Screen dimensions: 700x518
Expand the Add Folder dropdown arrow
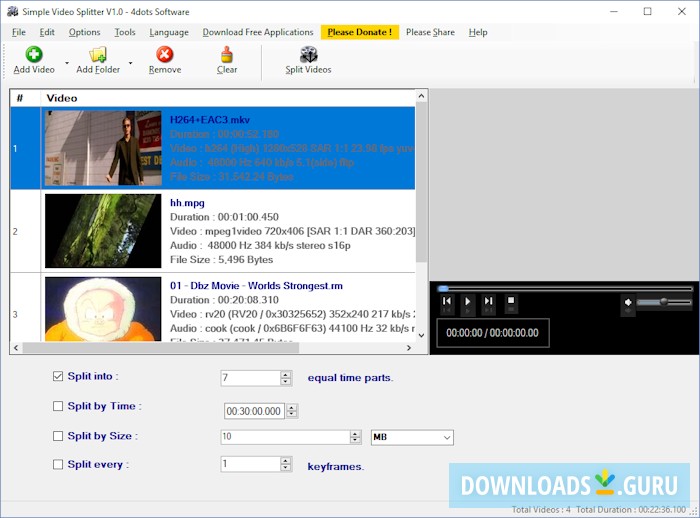130,63
